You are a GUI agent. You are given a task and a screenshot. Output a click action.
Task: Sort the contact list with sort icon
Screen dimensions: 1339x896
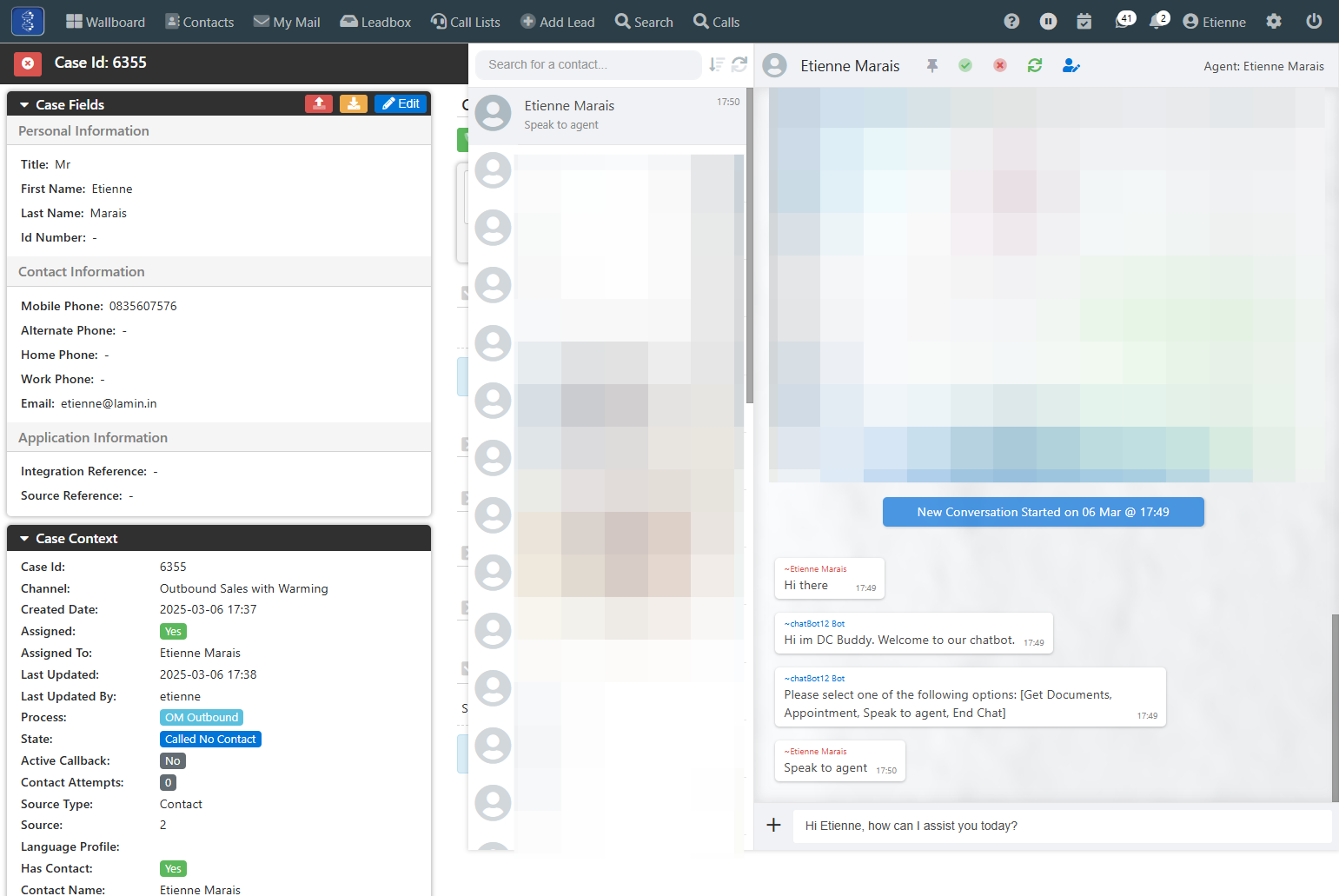(717, 64)
